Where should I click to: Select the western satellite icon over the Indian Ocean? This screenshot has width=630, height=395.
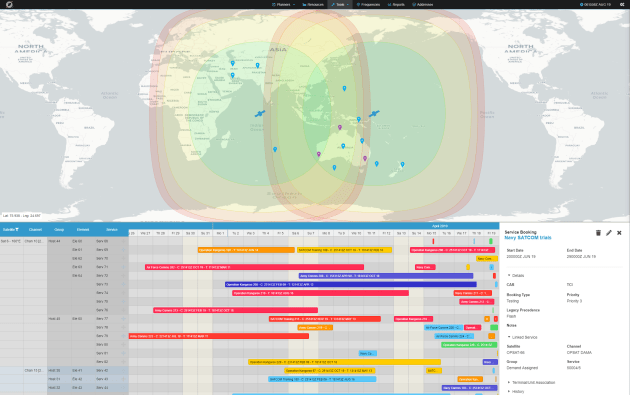[x=260, y=114]
